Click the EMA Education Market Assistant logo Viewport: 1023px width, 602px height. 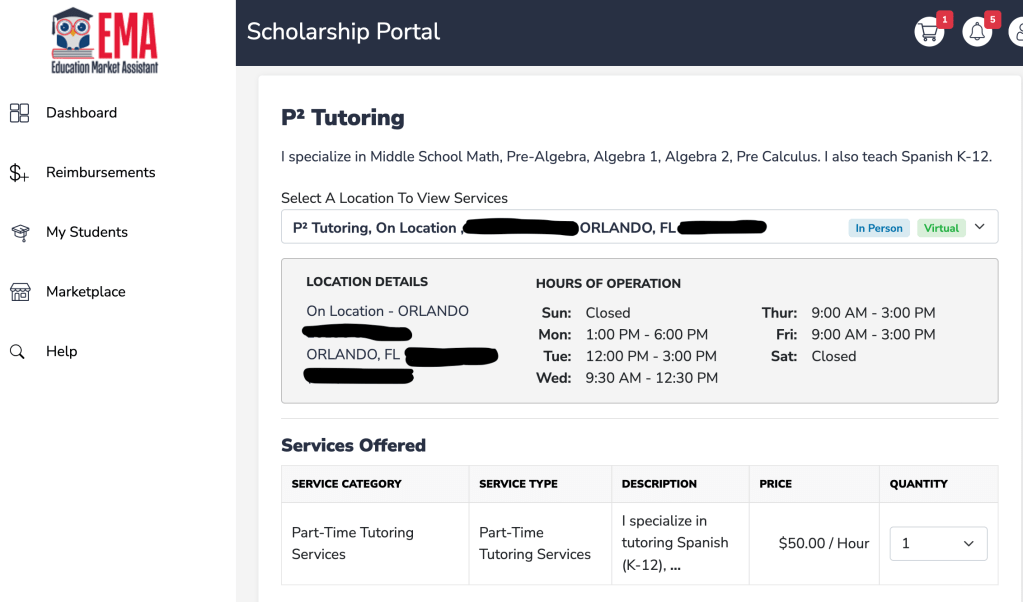click(105, 41)
